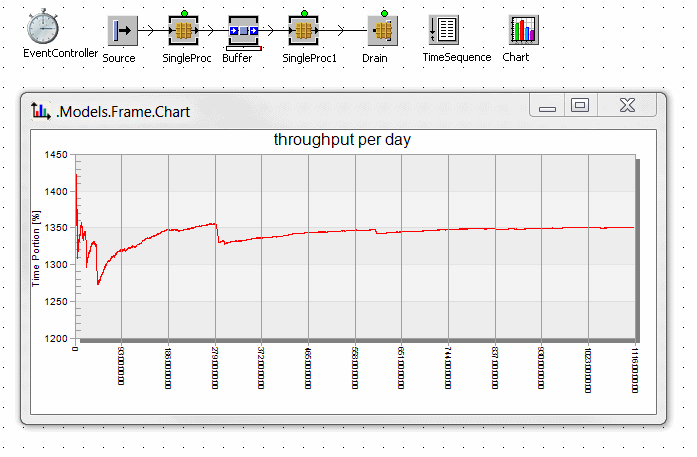
Task: Click green status dot above Drain
Action: [x=382, y=12]
